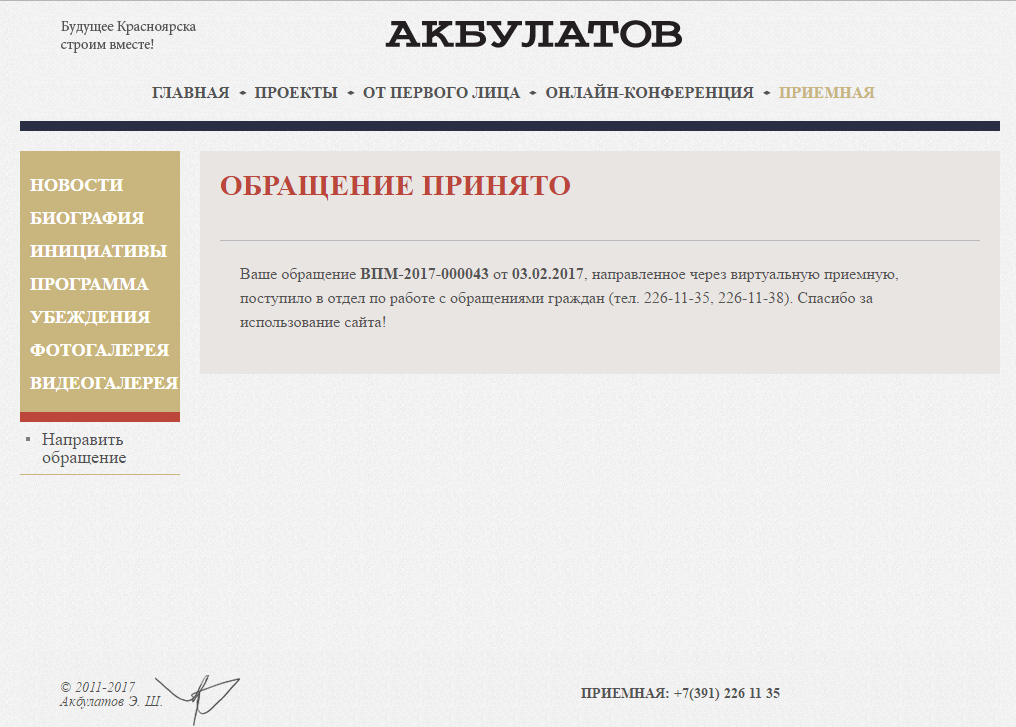Click the © 2011-2017 copyright notice
The height and width of the screenshot is (727, 1016).
pyautogui.click(x=100, y=687)
